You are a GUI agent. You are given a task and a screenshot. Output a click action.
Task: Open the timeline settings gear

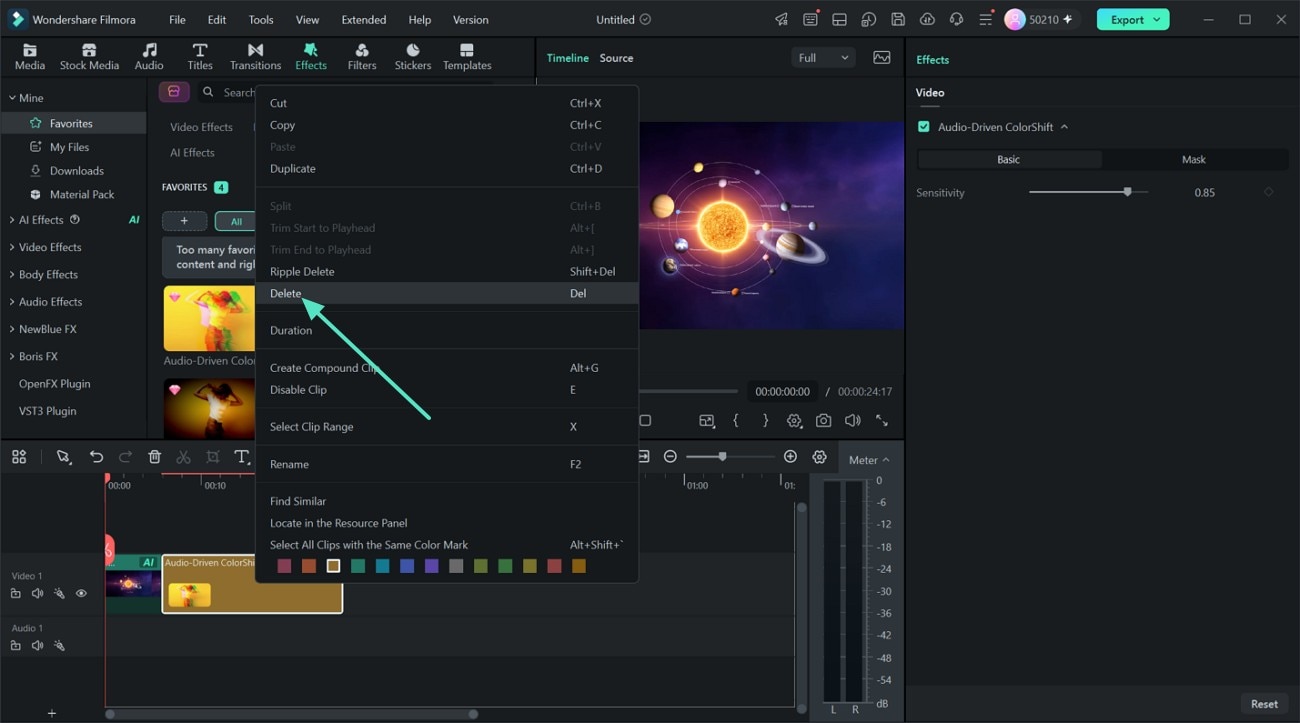[819, 457]
